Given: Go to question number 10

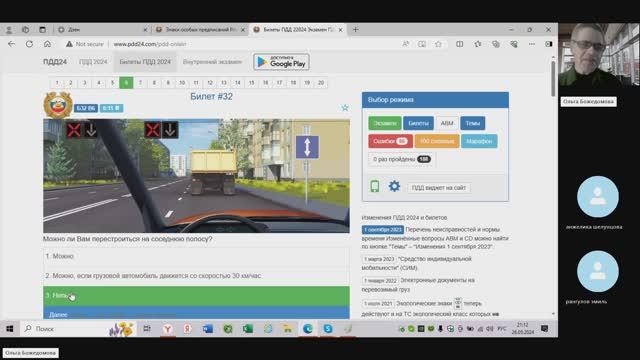Looking at the screenshot, I should [x=182, y=83].
